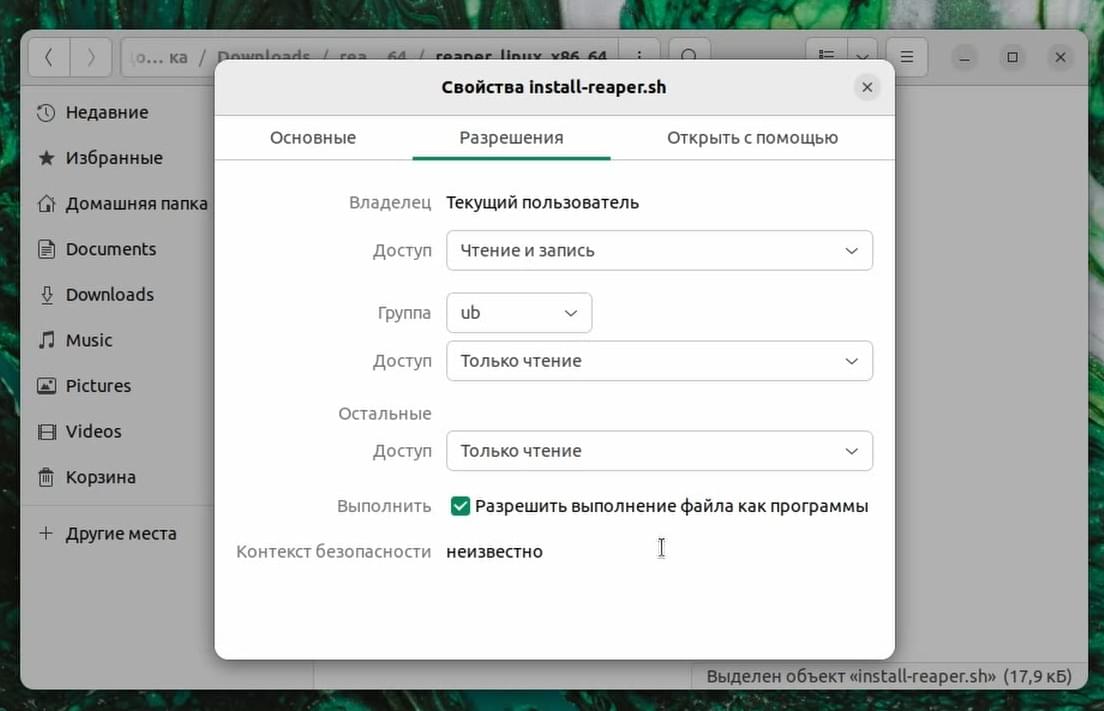Switch to the Основные tab
The height and width of the screenshot is (711, 1104).
point(313,138)
